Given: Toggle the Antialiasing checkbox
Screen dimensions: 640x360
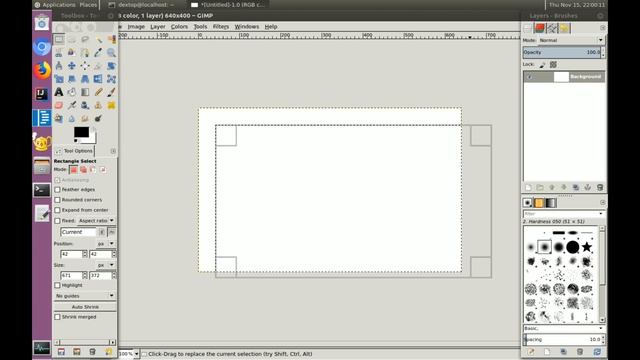Looking at the screenshot, I should click(x=58, y=180).
